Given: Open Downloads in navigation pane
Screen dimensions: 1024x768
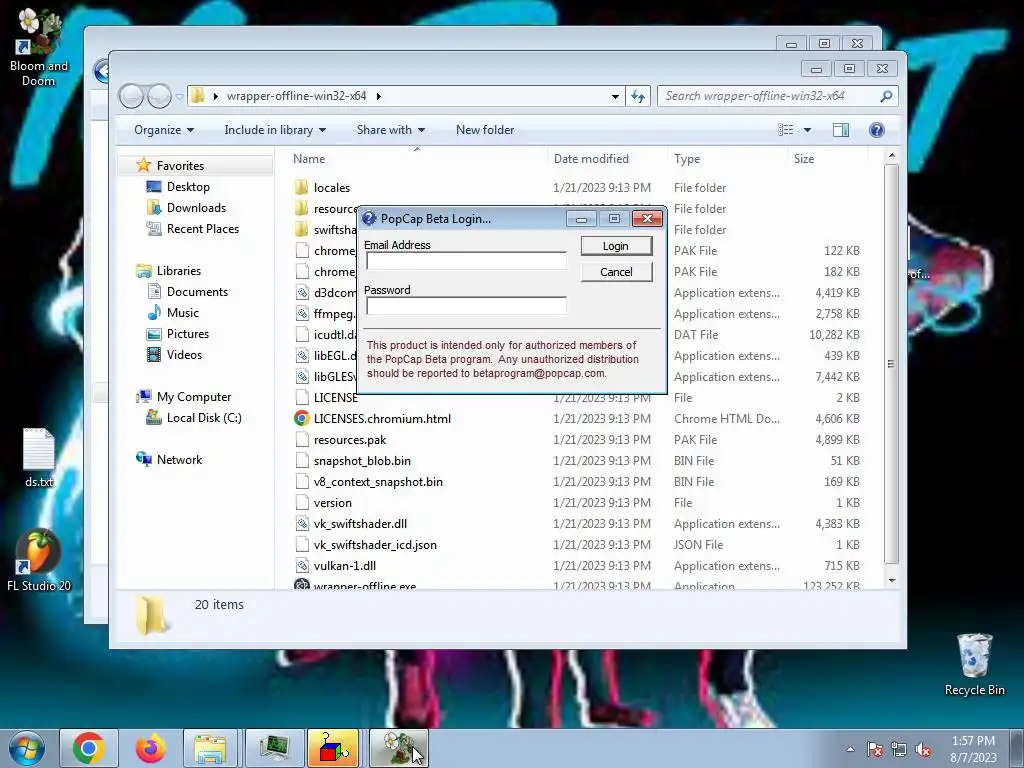Looking at the screenshot, I should (196, 208).
